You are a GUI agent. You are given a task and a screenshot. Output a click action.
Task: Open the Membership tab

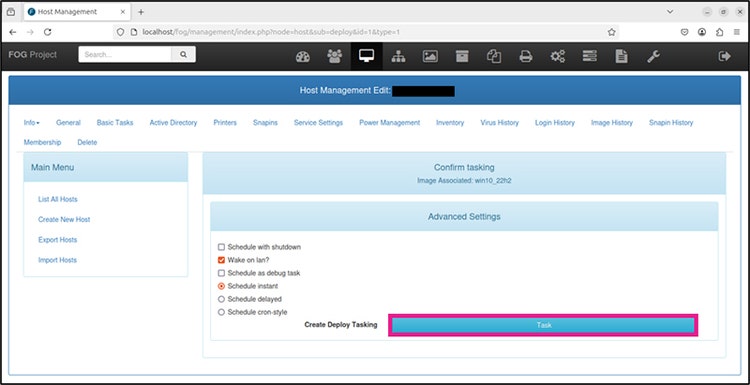coord(42,143)
